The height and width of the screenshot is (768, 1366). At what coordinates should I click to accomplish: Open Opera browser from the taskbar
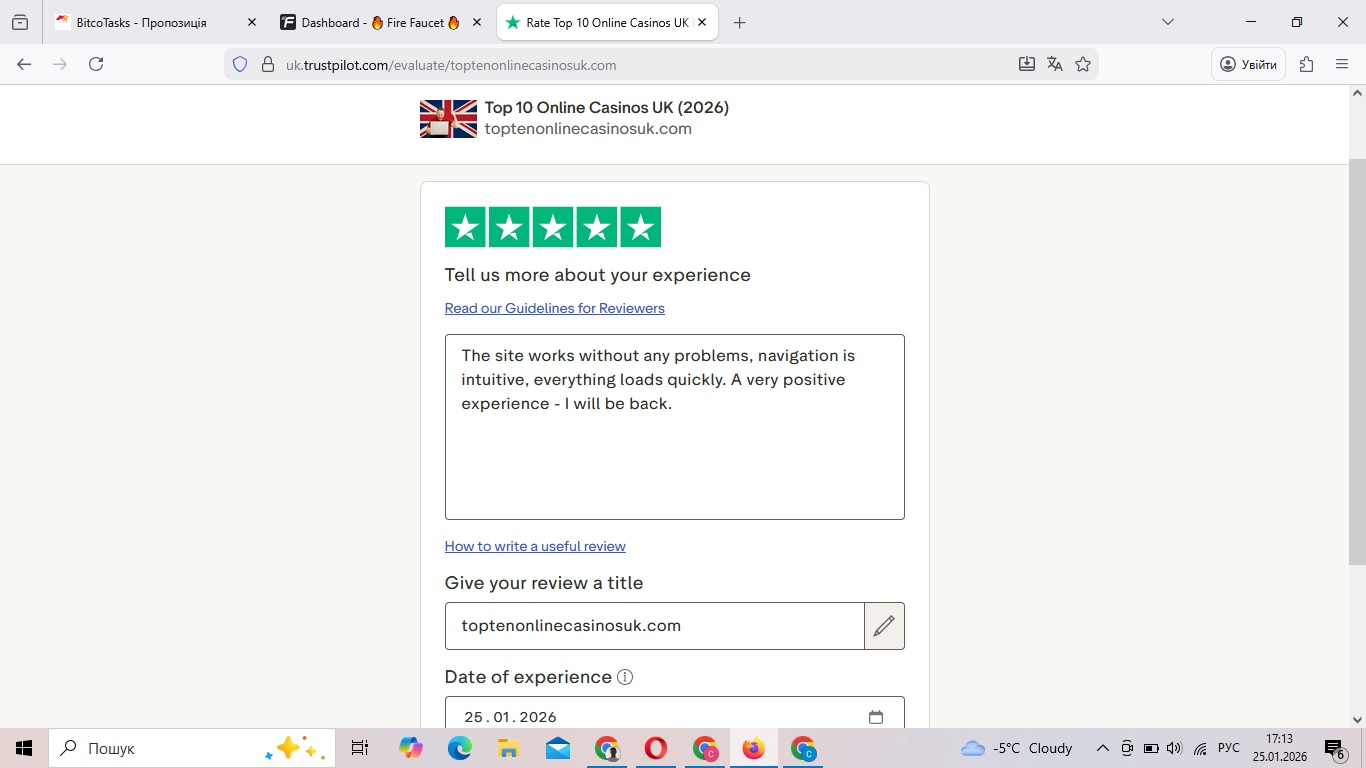(x=655, y=748)
